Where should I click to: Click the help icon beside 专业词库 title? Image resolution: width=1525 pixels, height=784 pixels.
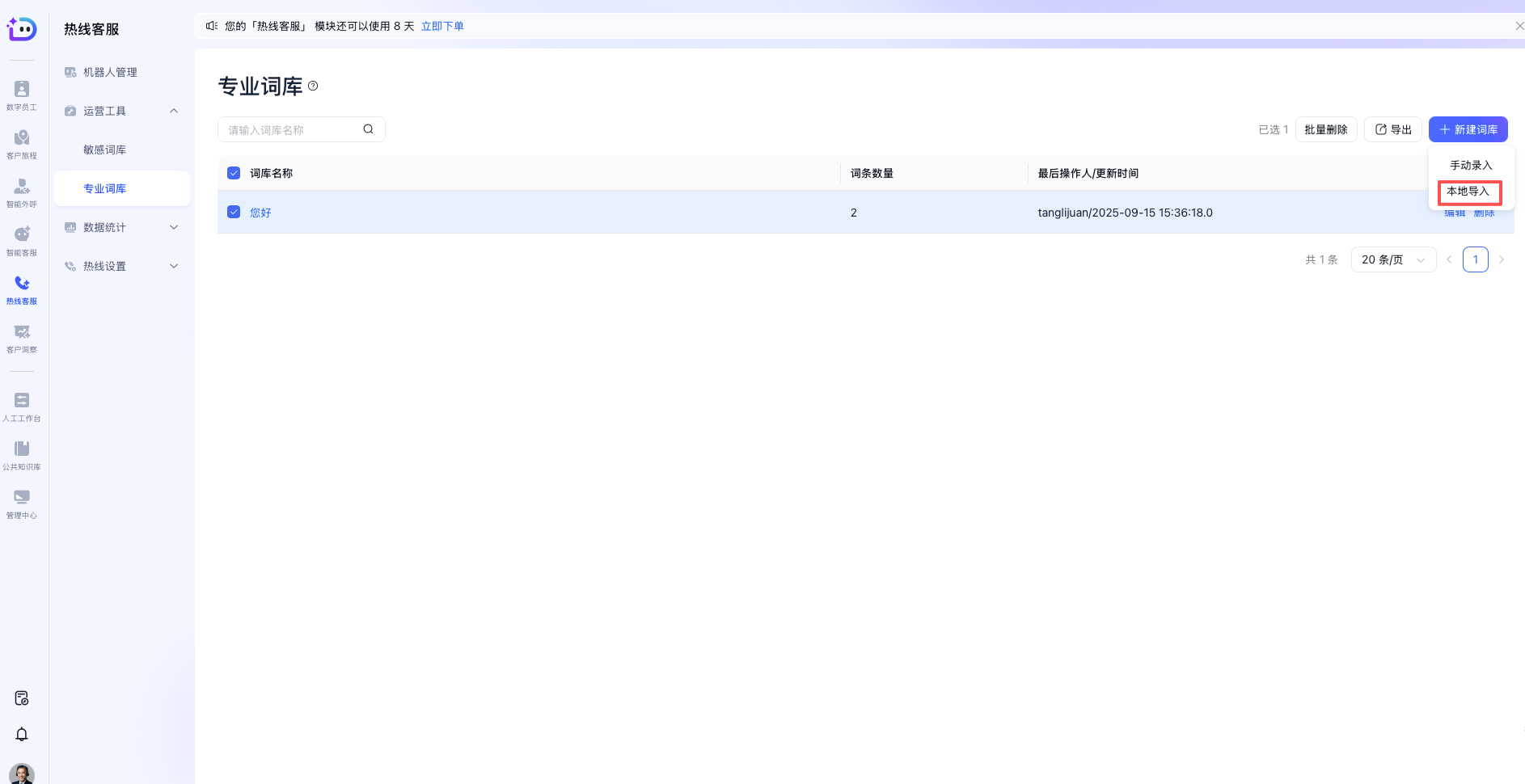pyautogui.click(x=313, y=86)
